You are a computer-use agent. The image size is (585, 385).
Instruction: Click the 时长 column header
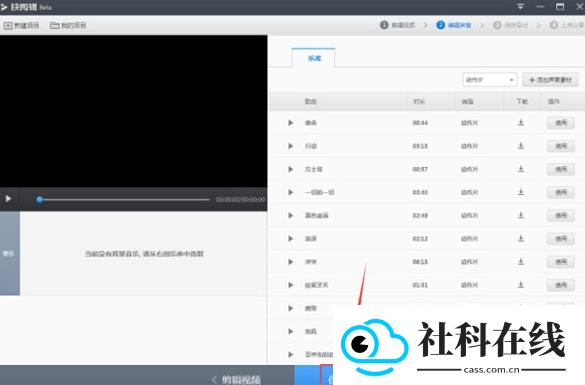pyautogui.click(x=419, y=101)
